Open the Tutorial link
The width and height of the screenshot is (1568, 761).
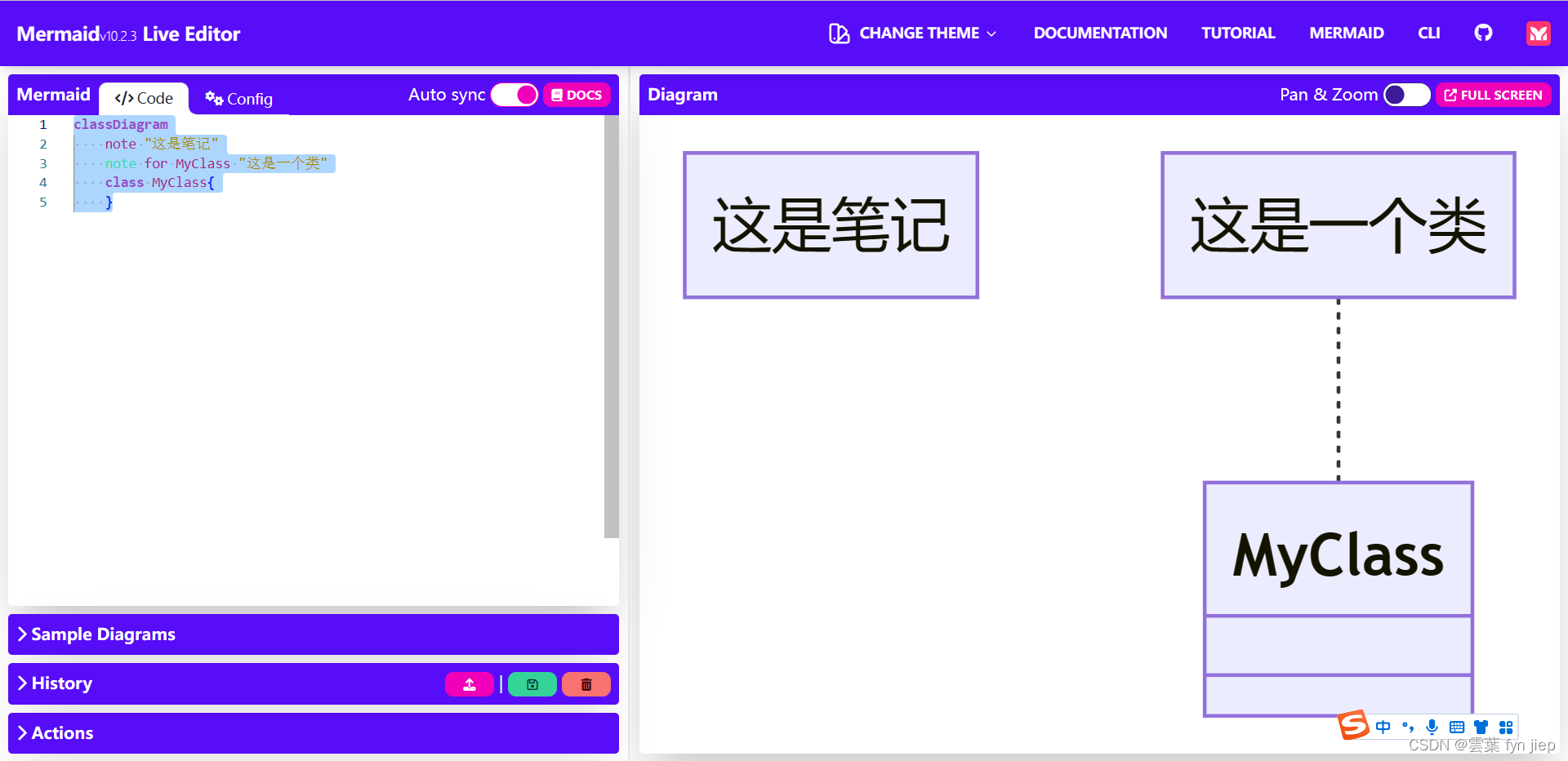pos(1238,33)
